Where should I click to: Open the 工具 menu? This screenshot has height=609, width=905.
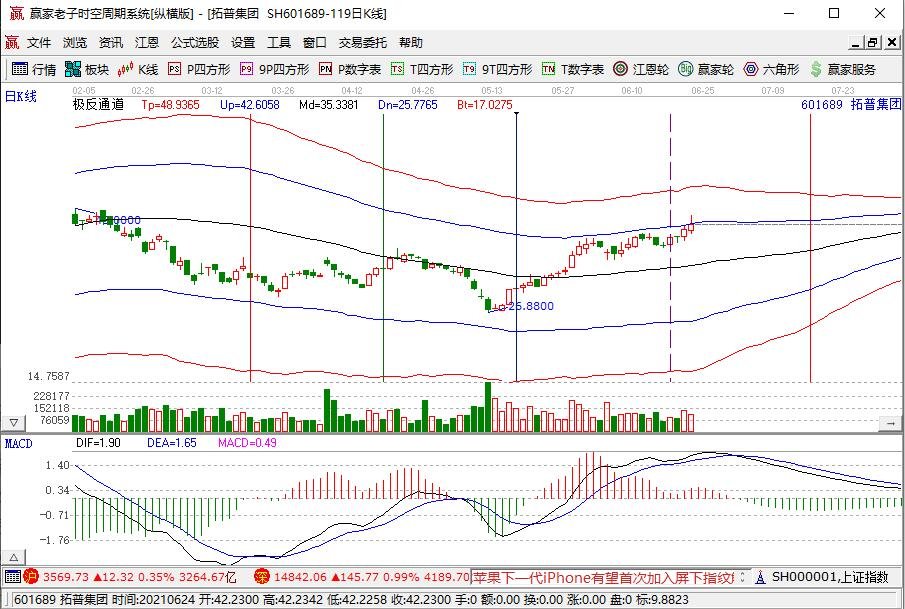tap(279, 42)
